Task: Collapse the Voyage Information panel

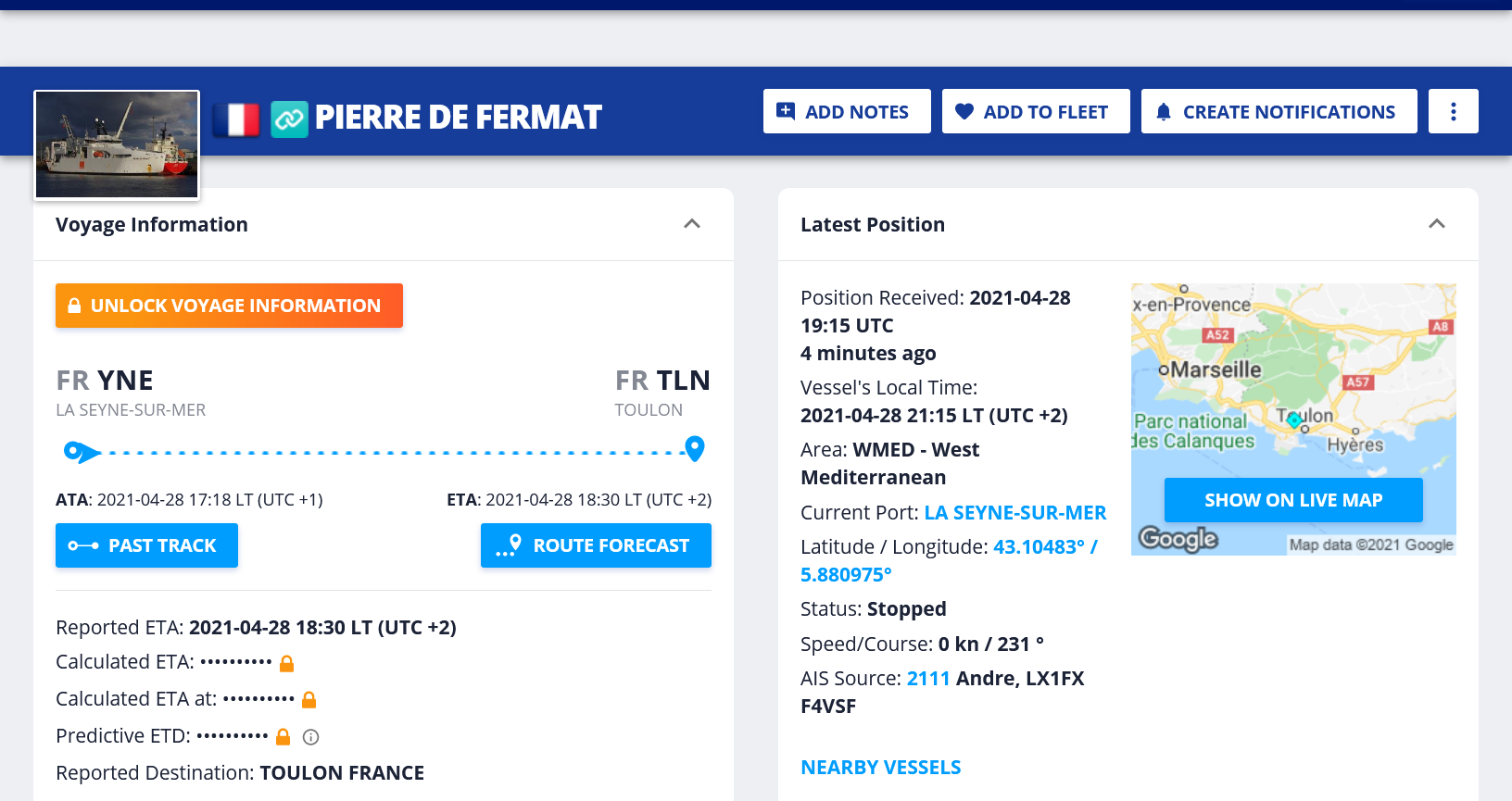Action: point(692,224)
